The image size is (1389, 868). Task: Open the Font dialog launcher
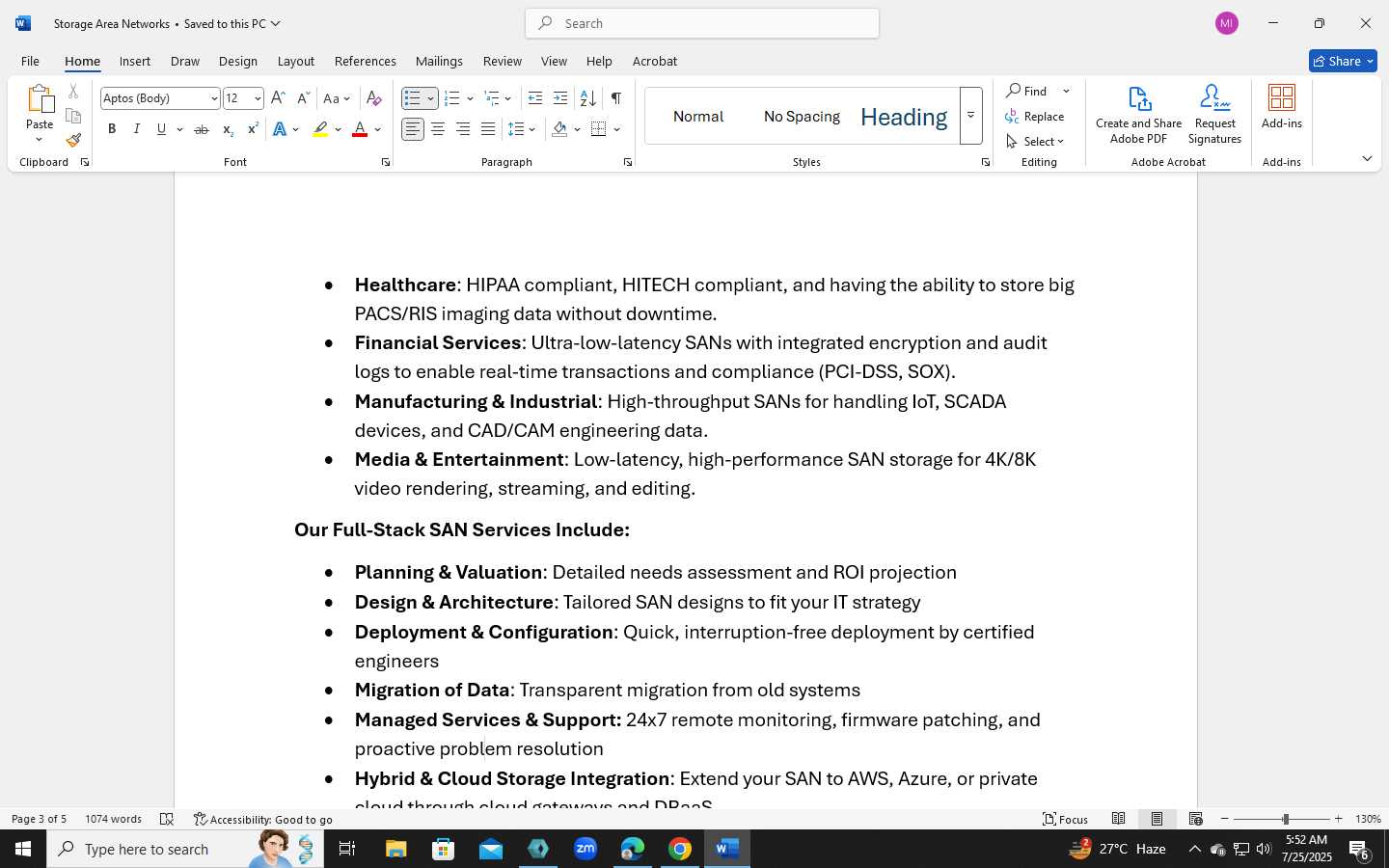pyautogui.click(x=386, y=162)
